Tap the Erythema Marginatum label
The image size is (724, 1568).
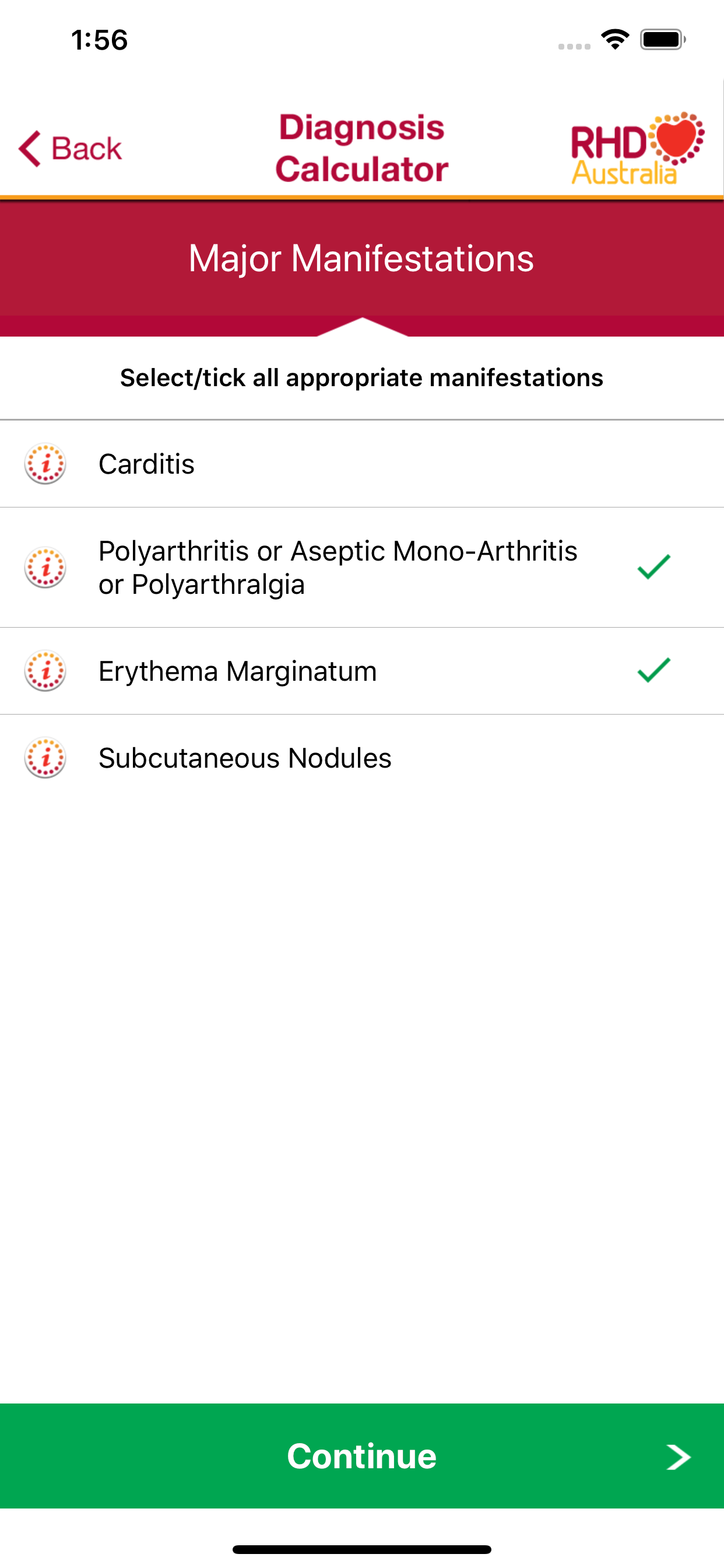coord(237,671)
